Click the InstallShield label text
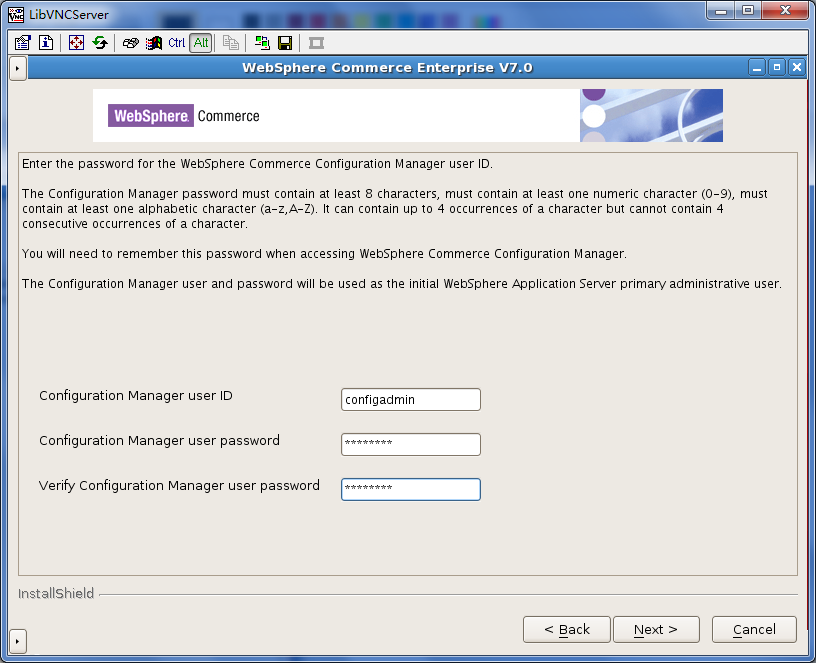This screenshot has height=663, width=816. click(56, 593)
